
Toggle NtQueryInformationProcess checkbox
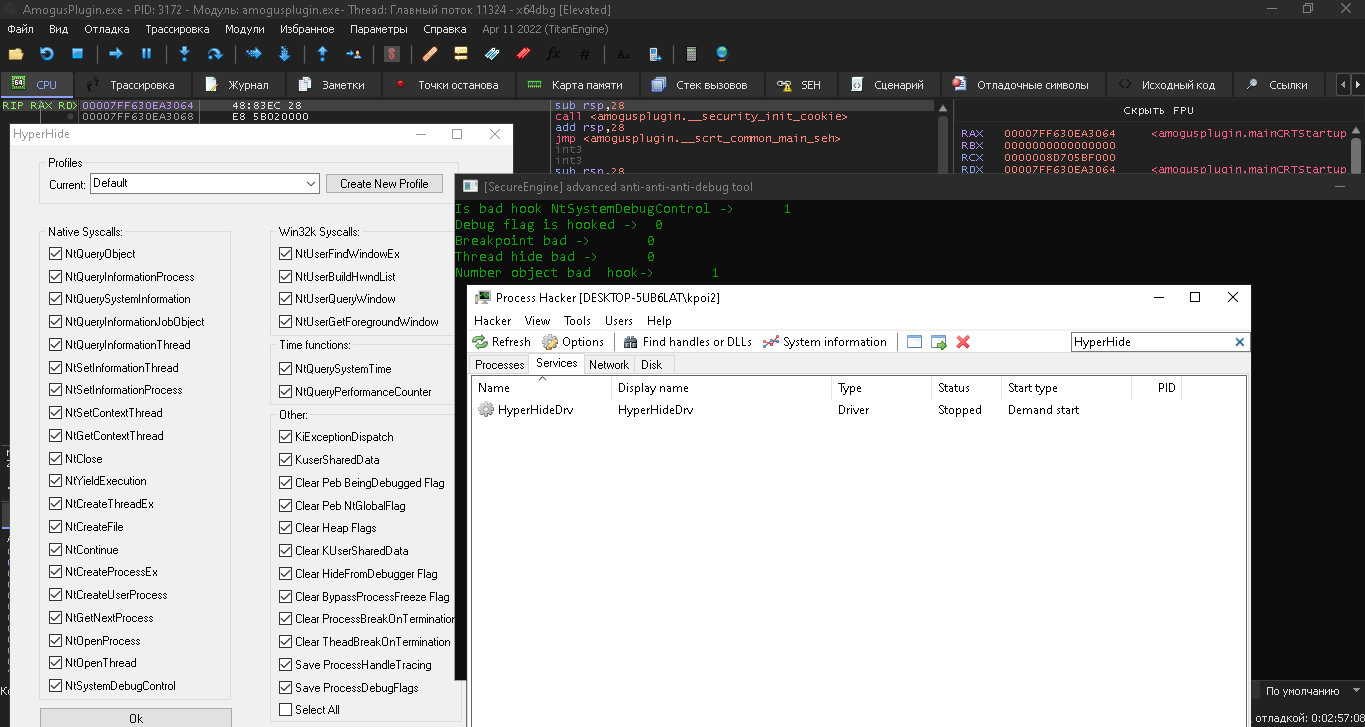coord(55,277)
